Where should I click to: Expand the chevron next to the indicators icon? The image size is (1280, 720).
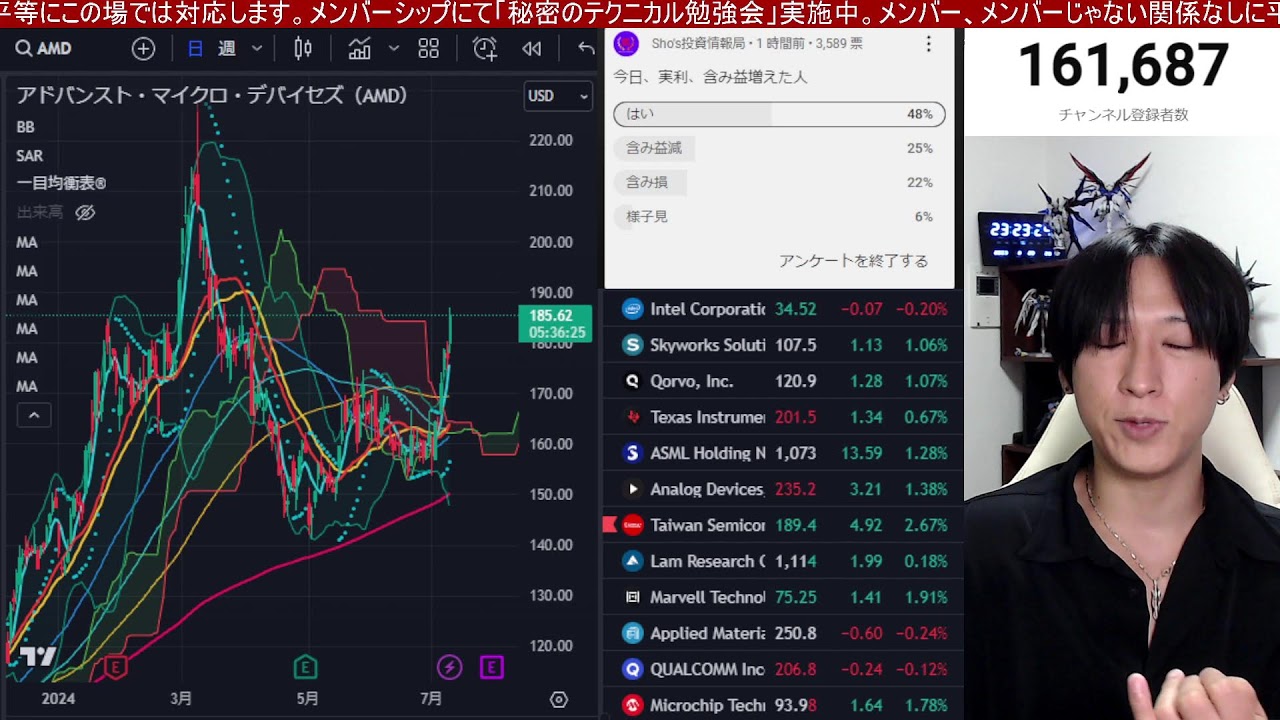tap(393, 48)
